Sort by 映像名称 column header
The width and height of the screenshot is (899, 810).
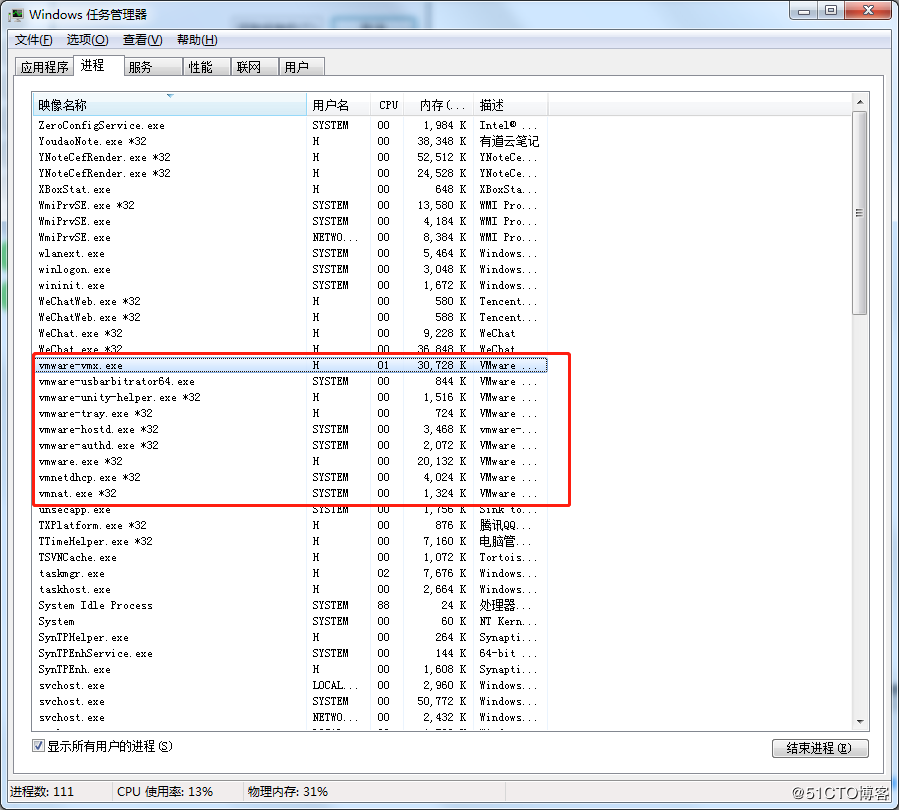coord(170,105)
